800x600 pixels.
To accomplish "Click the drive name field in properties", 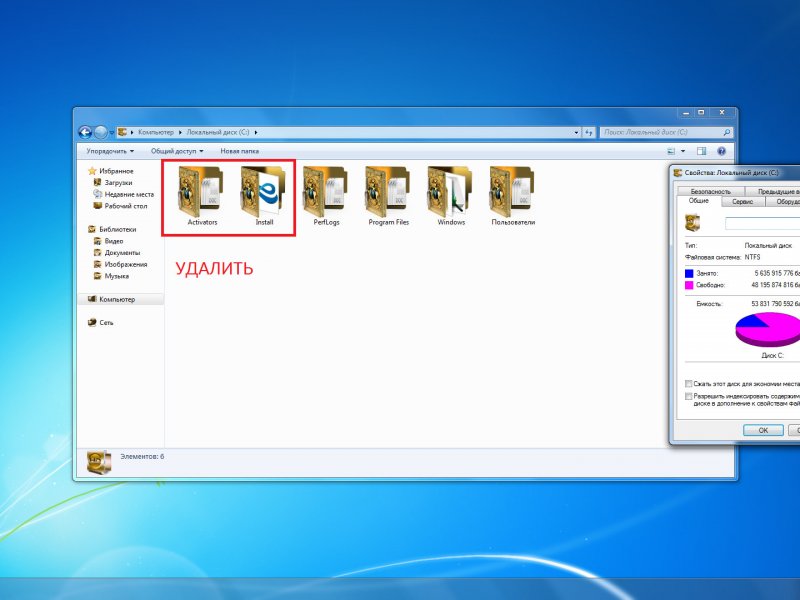I will click(763, 223).
